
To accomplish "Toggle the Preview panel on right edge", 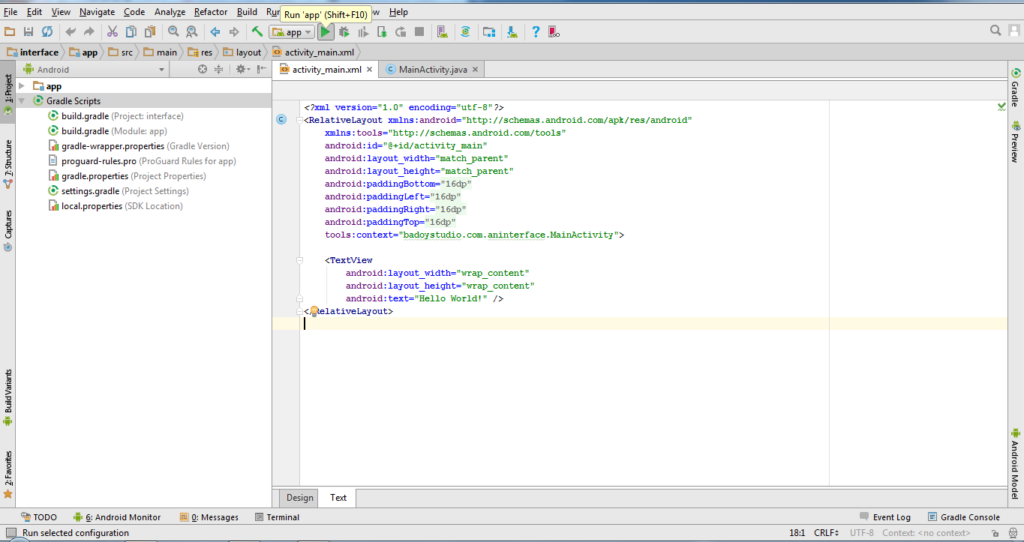I will tap(1015, 140).
